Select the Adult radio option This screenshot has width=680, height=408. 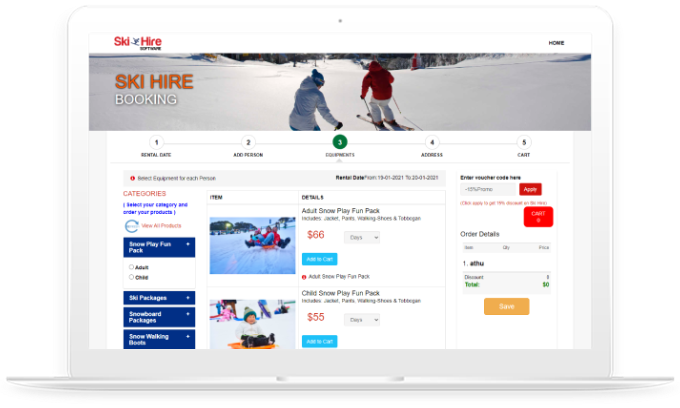tap(132, 267)
